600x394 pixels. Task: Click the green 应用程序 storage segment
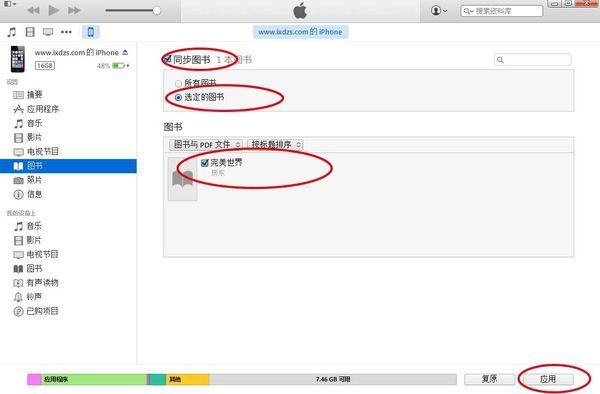click(x=94, y=379)
